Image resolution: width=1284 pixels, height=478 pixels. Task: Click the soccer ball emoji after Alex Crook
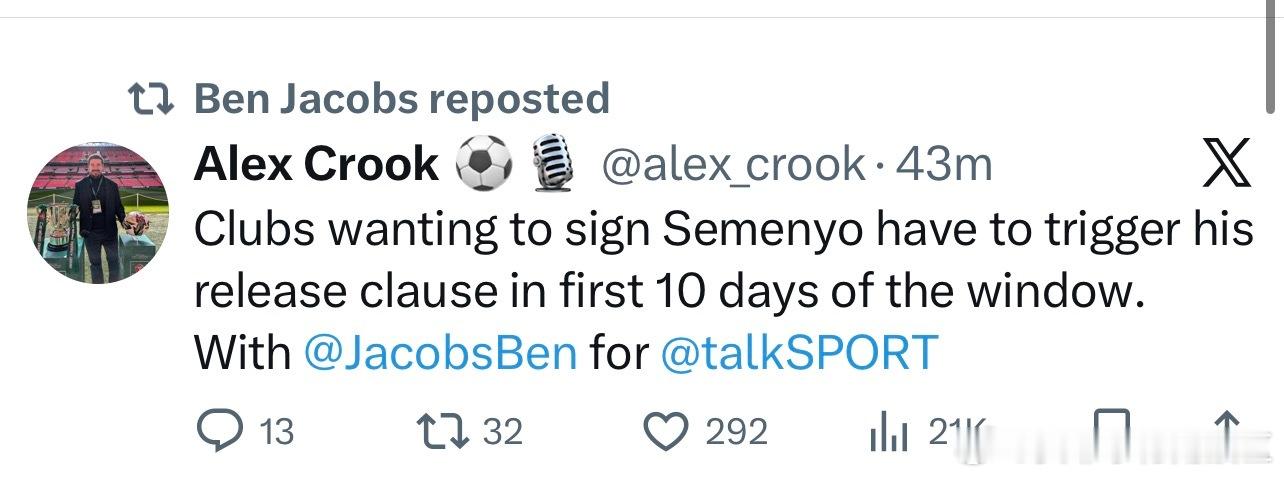coord(484,164)
